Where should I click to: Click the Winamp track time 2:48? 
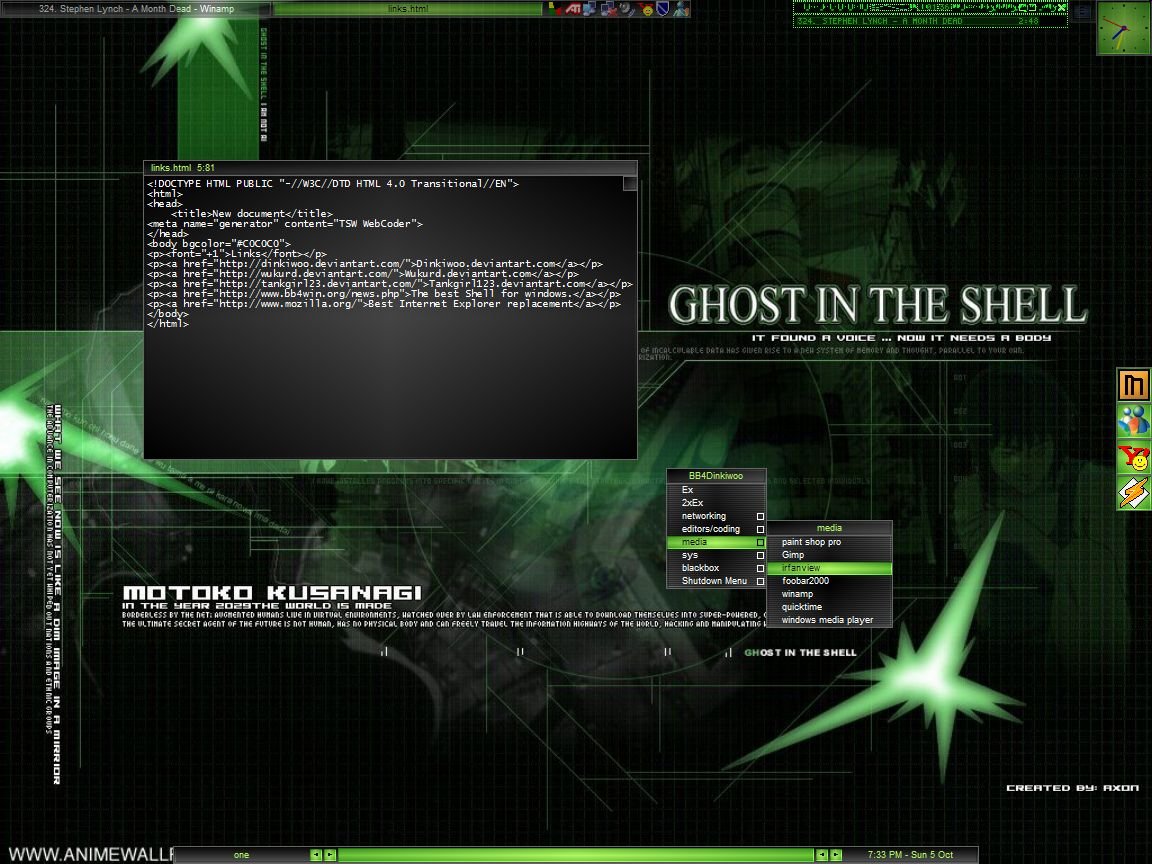pyautogui.click(x=1029, y=21)
